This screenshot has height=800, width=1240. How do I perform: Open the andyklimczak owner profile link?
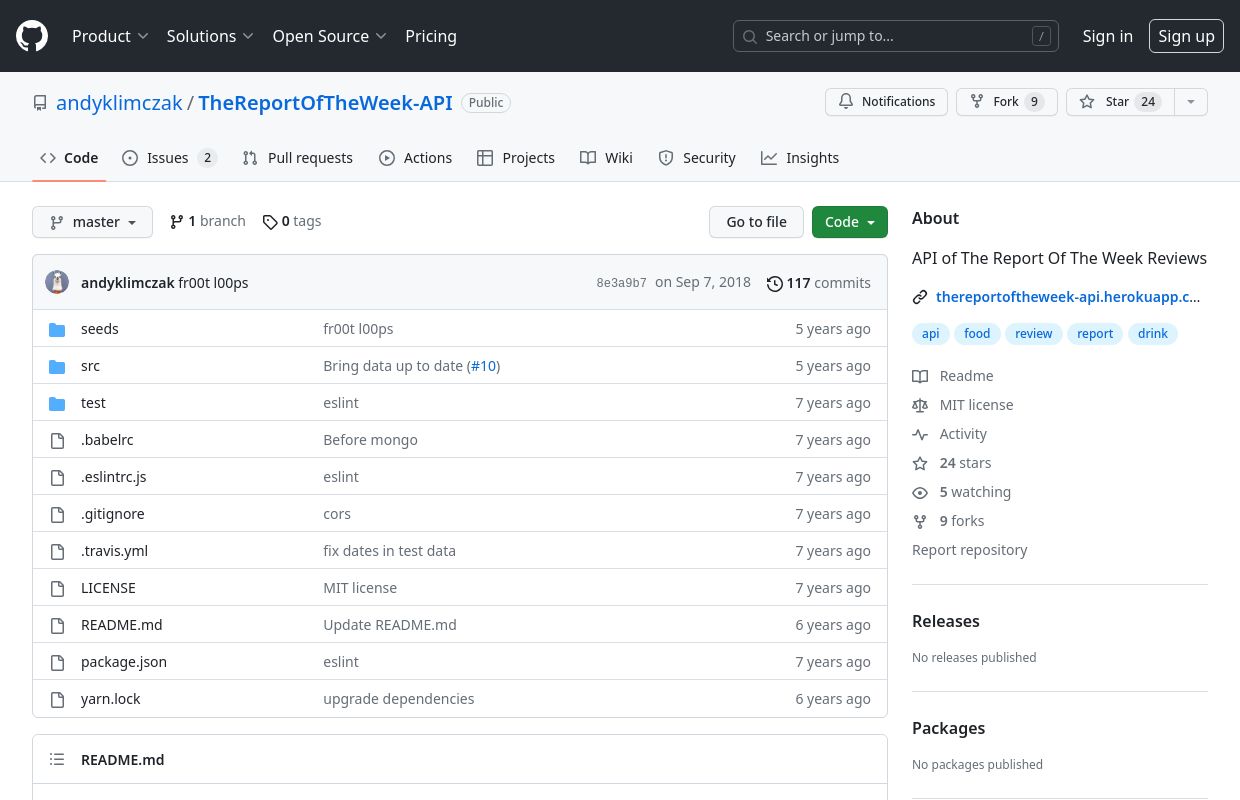coord(119,103)
